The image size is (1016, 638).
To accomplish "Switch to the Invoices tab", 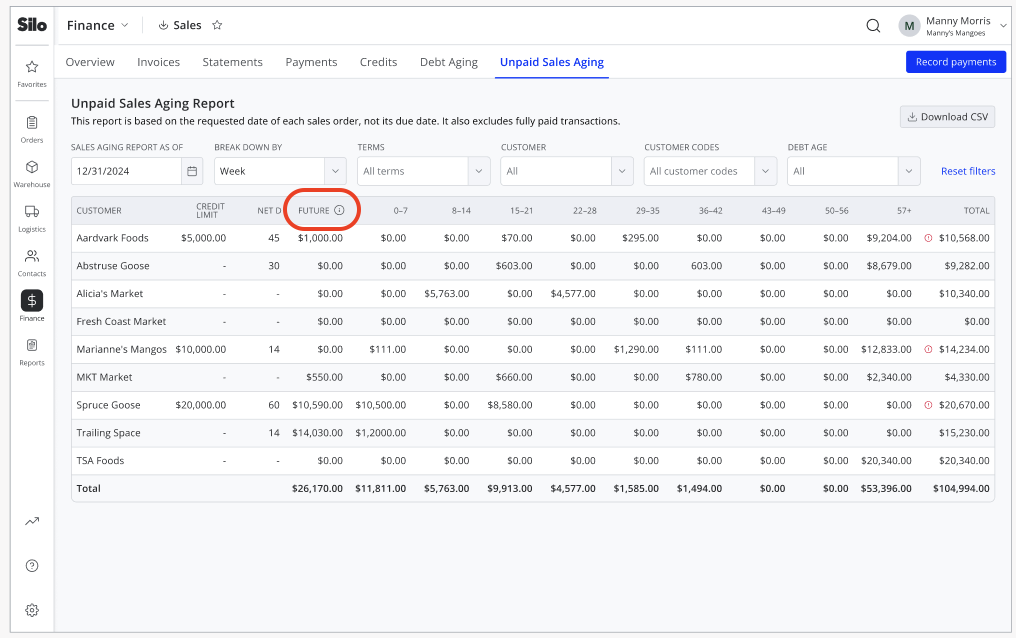I will click(158, 62).
